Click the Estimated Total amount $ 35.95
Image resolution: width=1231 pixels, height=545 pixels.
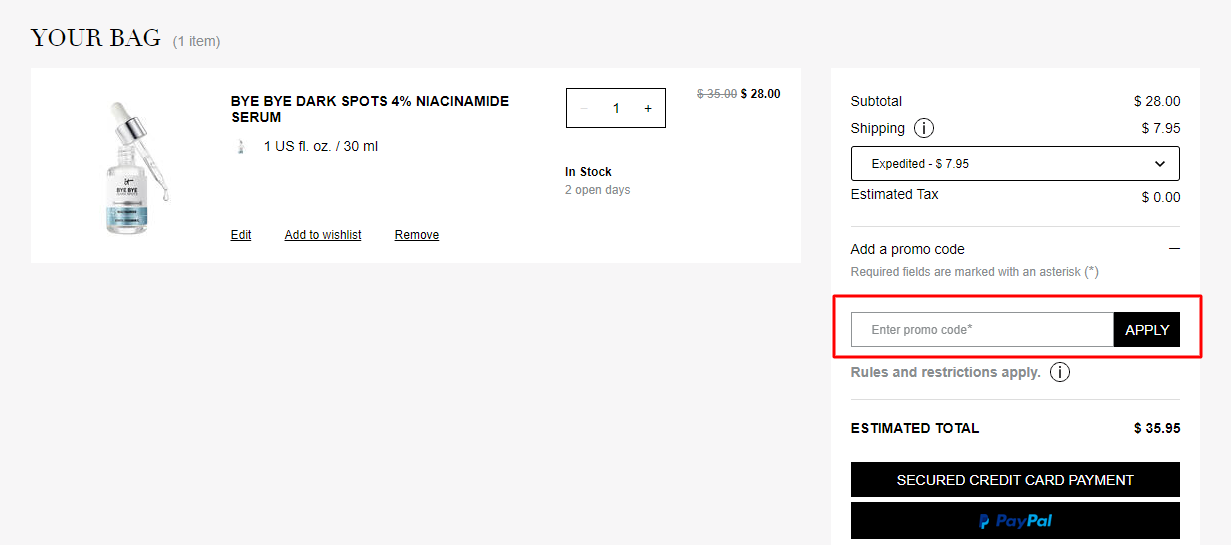[x=1157, y=428]
